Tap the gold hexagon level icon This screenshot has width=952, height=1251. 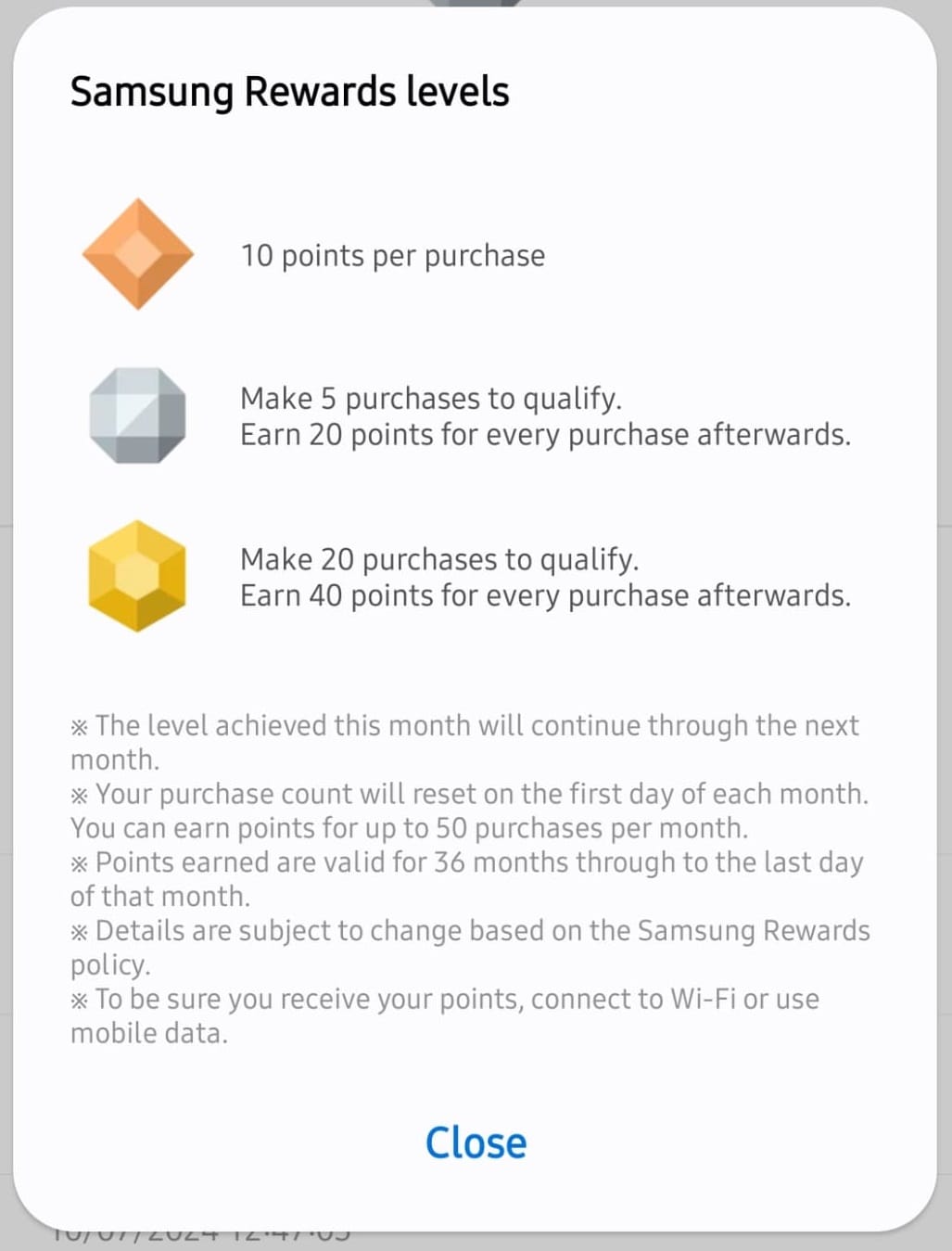[x=137, y=576]
